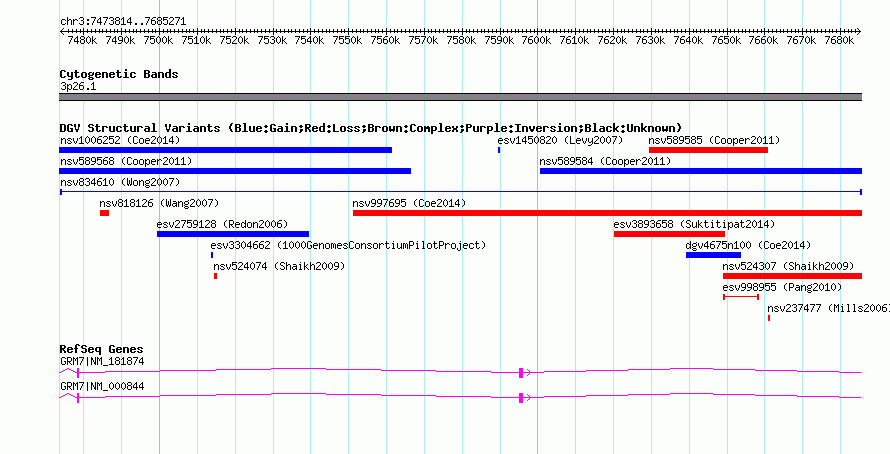
Task: Click the nsv1006252 (Coe2014) label
Action: click(120, 140)
